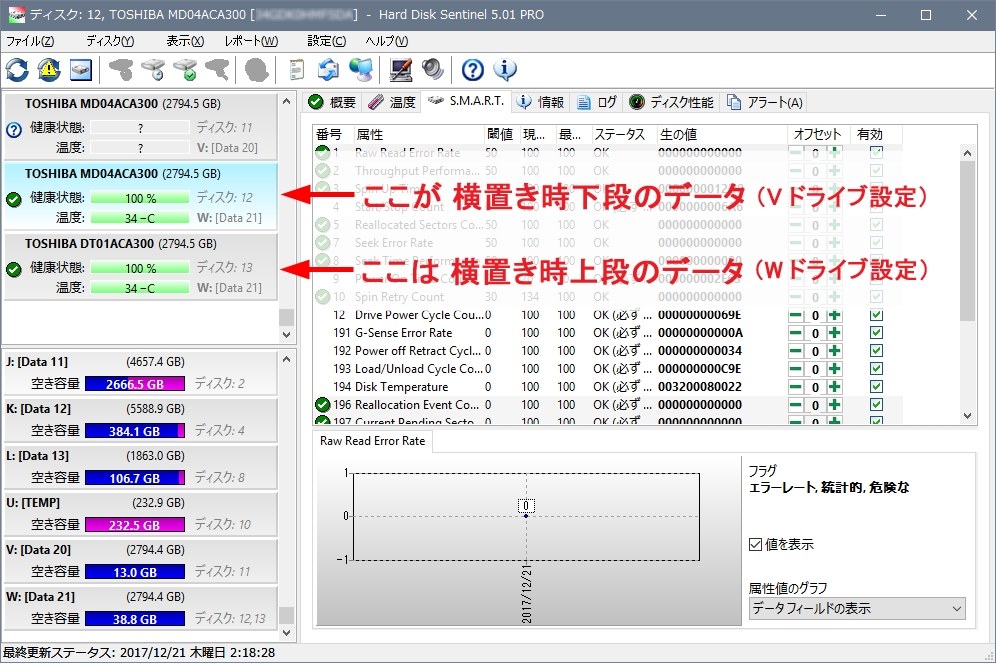Click the down arrow of the S.M.A.R.T. table scrollbar
Screen dimensions: 996x663
click(967, 416)
